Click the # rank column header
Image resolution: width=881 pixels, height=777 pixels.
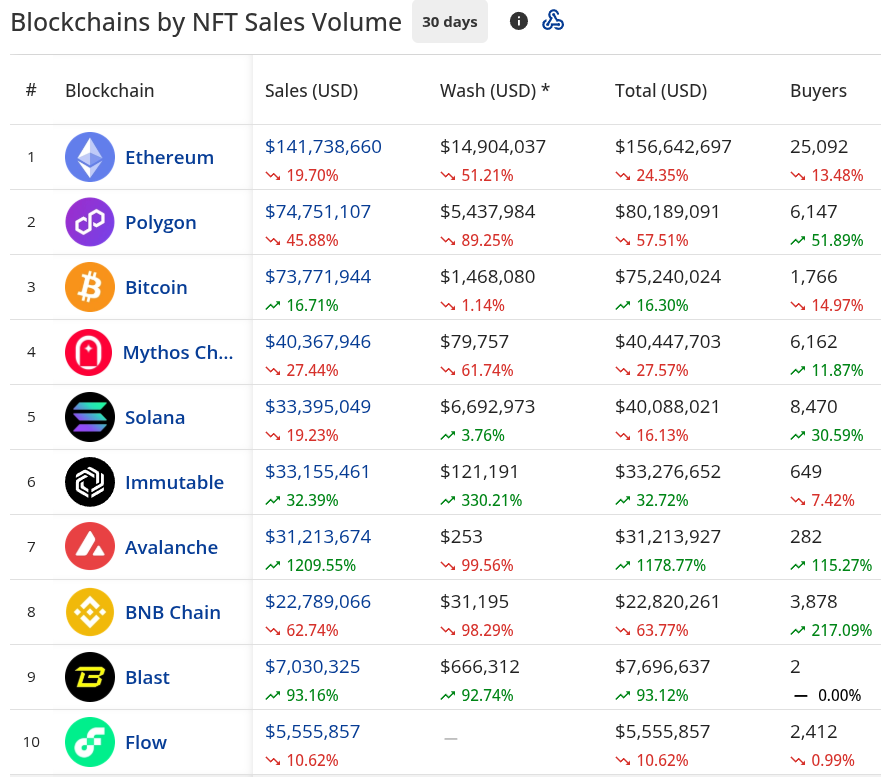click(31, 90)
